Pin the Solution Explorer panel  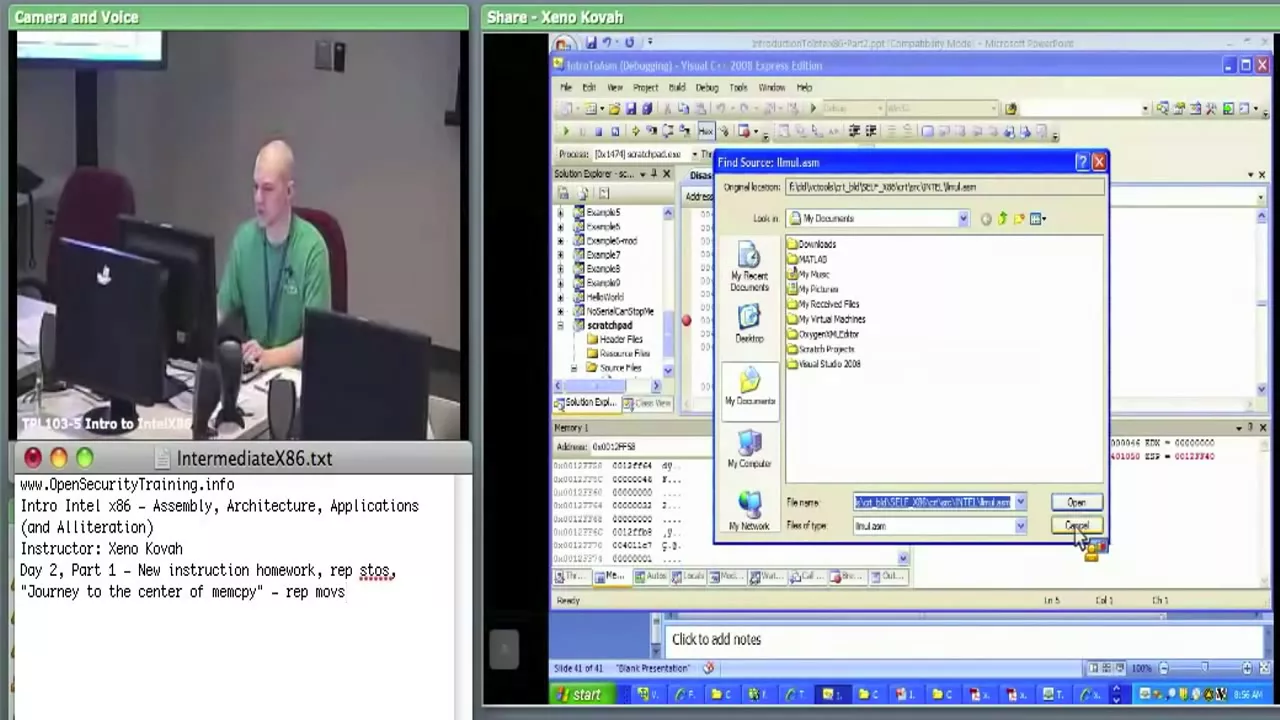653,174
